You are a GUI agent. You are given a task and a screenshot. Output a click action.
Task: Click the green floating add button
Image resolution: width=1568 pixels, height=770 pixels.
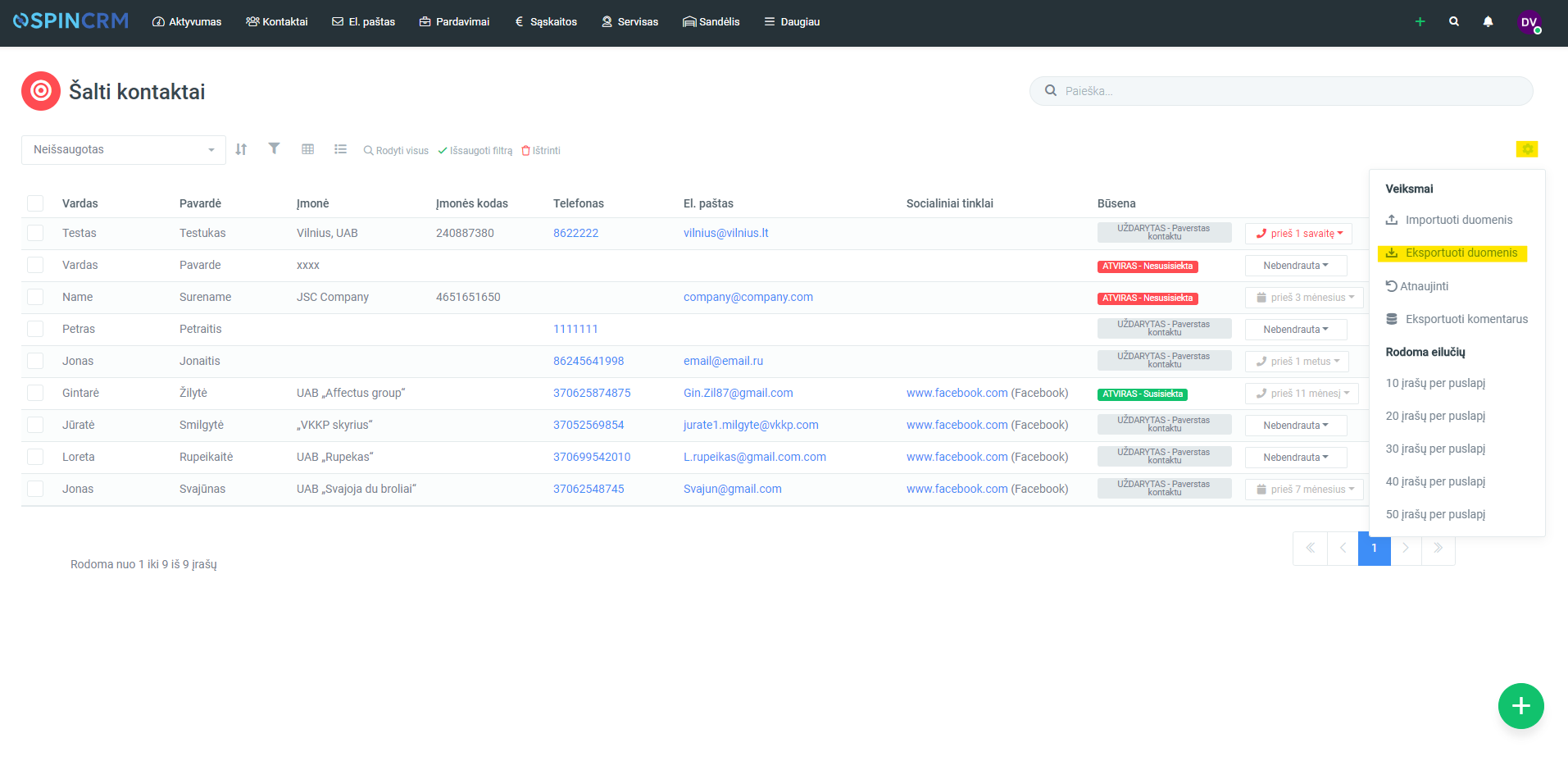(x=1520, y=706)
